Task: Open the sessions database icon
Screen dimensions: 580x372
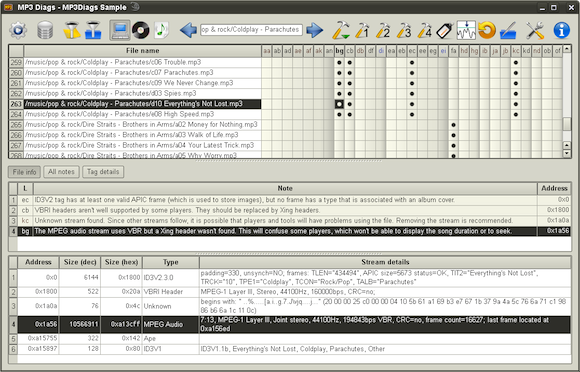Action: tap(45, 30)
